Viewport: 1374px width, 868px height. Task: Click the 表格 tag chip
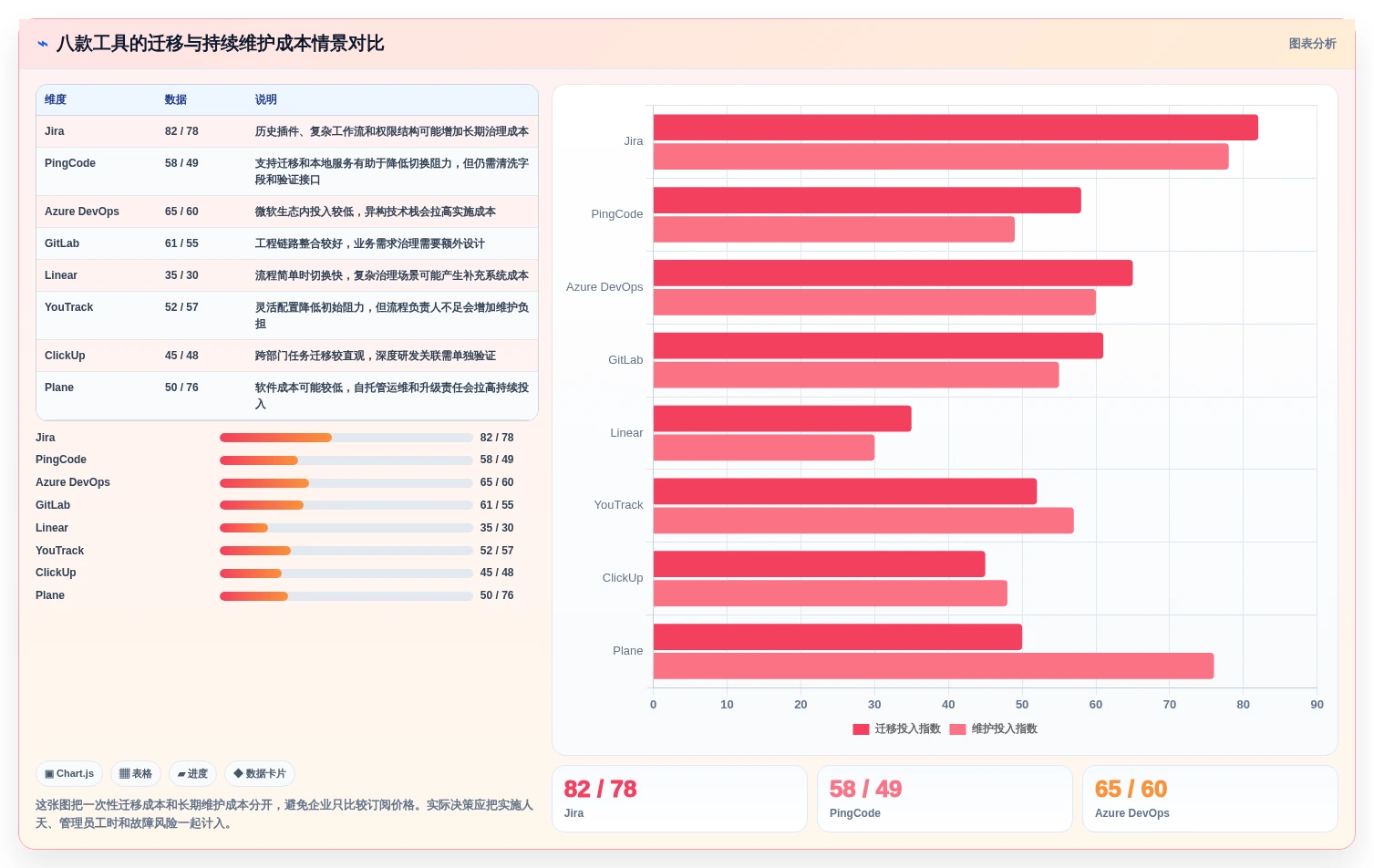point(136,774)
